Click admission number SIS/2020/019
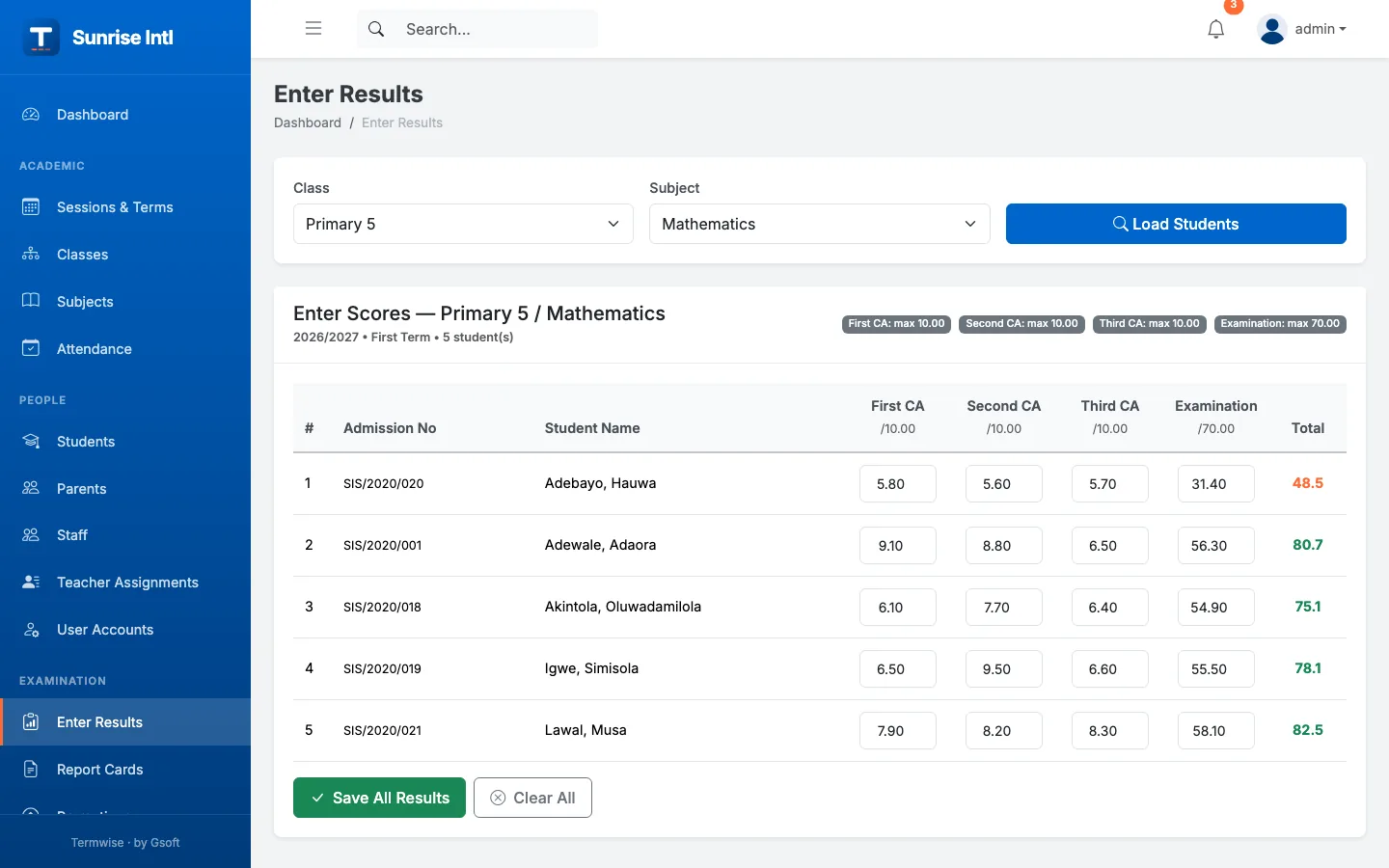Viewport: 1389px width, 868px height. click(x=383, y=669)
